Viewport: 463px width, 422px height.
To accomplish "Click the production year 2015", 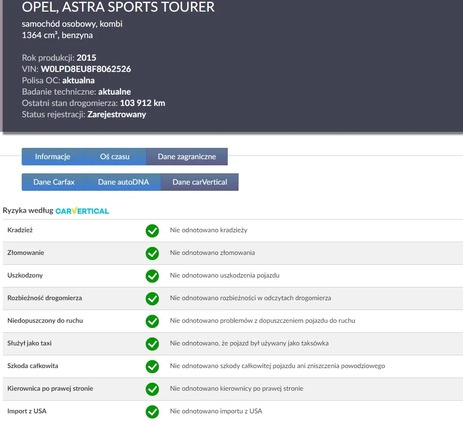I will (86, 58).
